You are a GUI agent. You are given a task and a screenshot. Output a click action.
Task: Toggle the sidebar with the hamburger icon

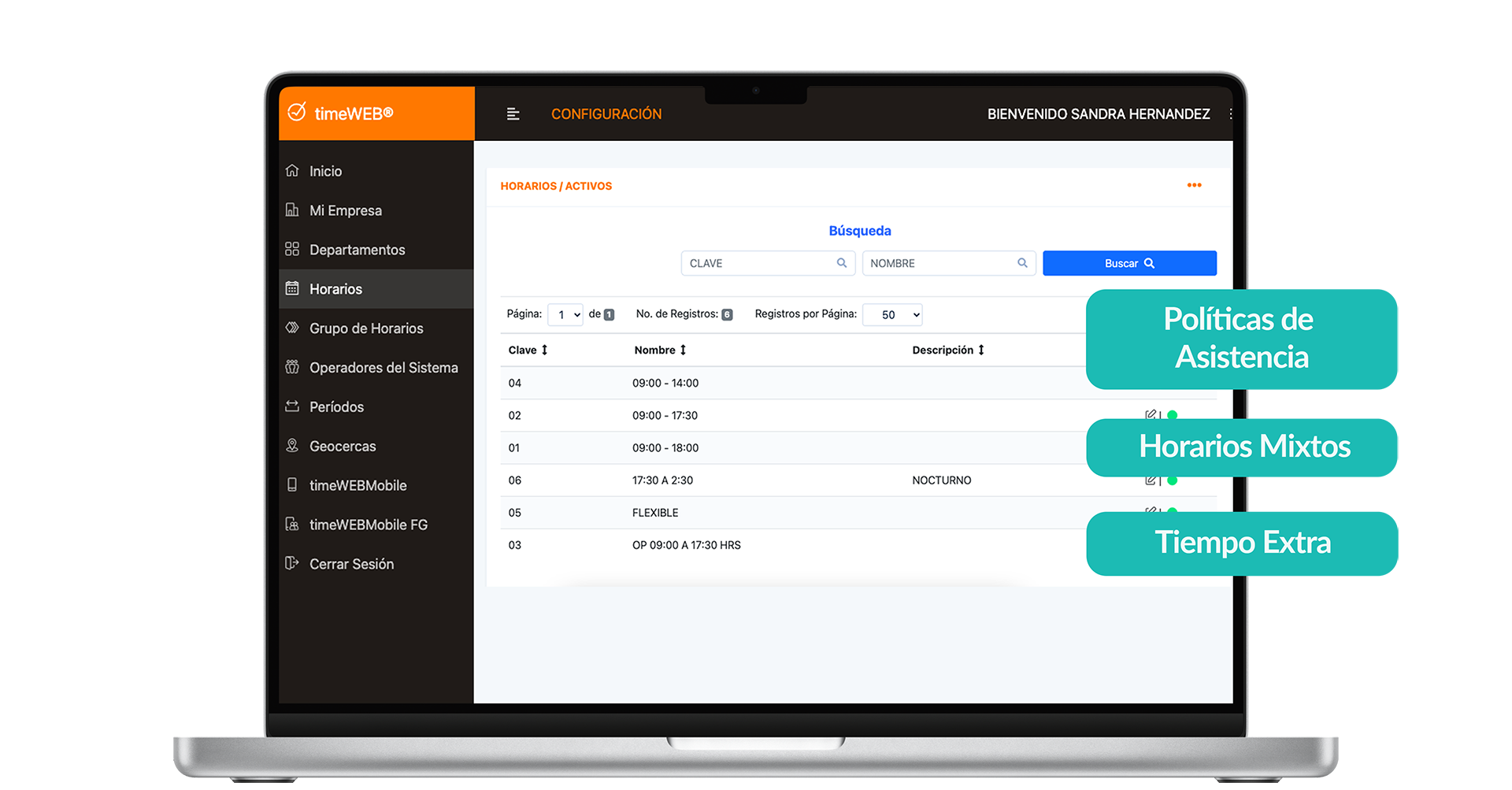[513, 114]
